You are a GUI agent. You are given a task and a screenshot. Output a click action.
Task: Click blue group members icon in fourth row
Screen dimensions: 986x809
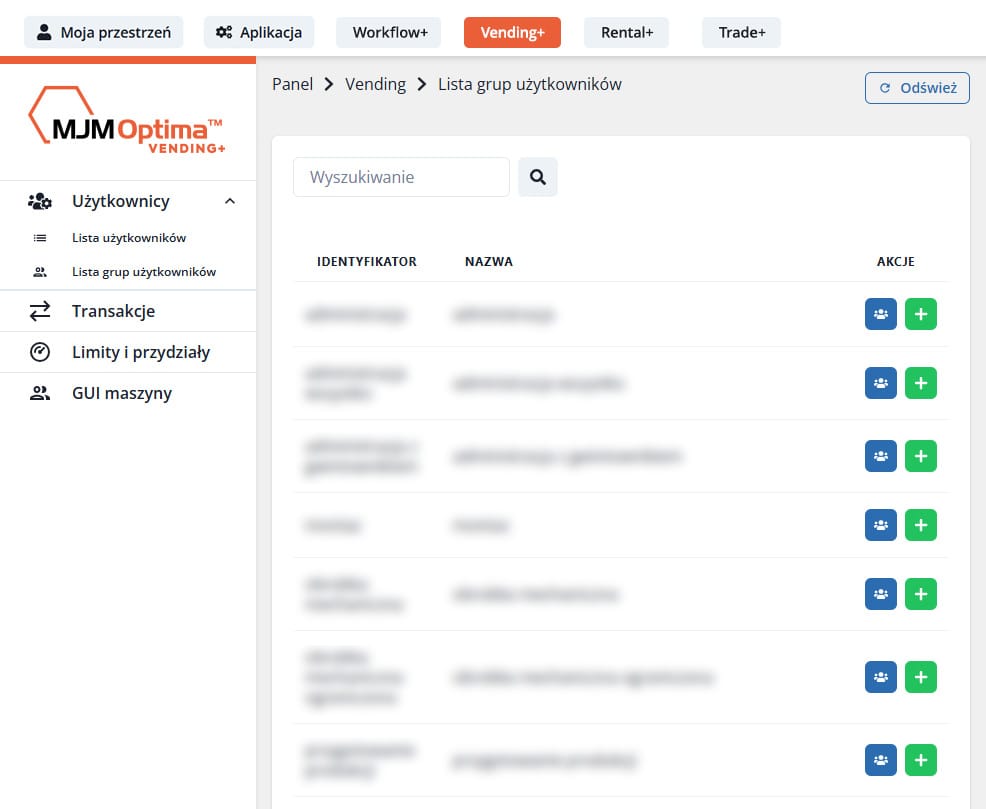point(881,524)
